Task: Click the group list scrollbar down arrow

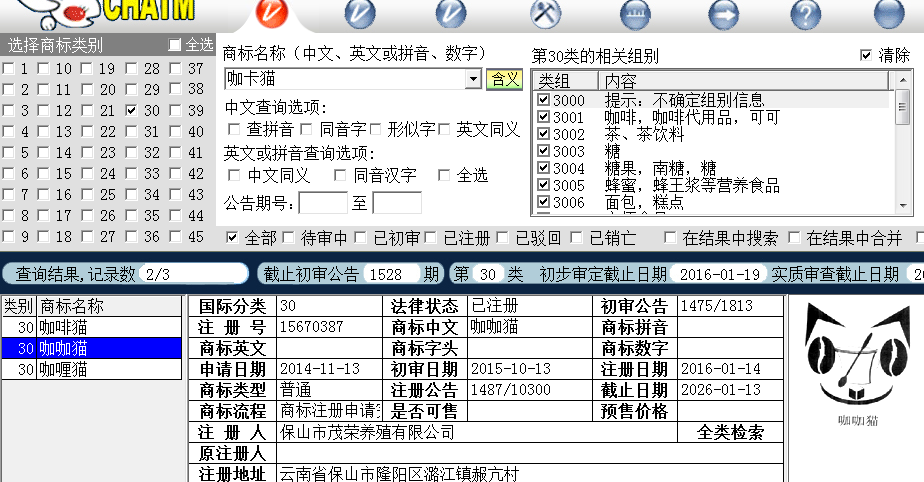Action: click(x=903, y=206)
